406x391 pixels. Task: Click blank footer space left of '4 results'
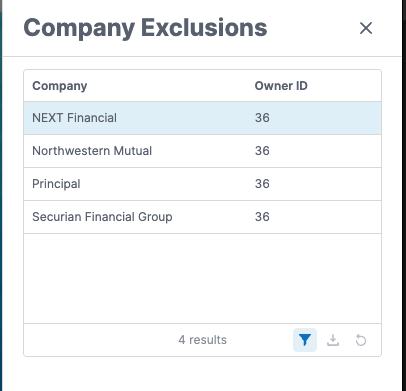pos(100,340)
